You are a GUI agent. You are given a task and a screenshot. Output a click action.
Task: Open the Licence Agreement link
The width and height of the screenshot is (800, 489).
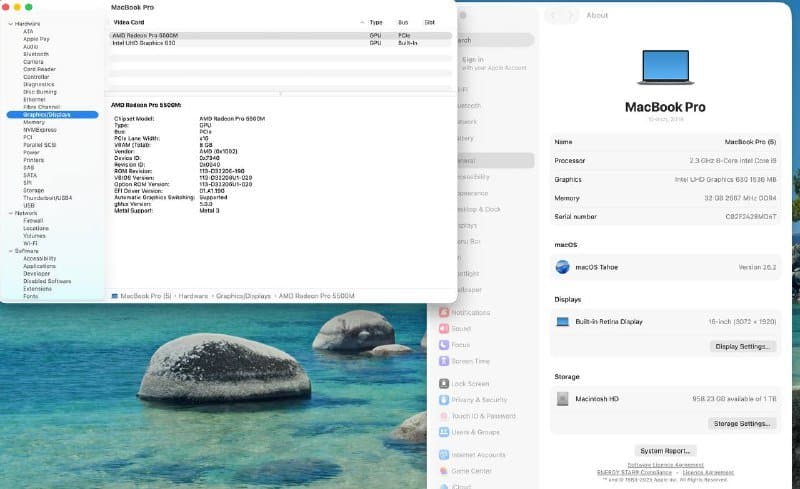(x=708, y=473)
